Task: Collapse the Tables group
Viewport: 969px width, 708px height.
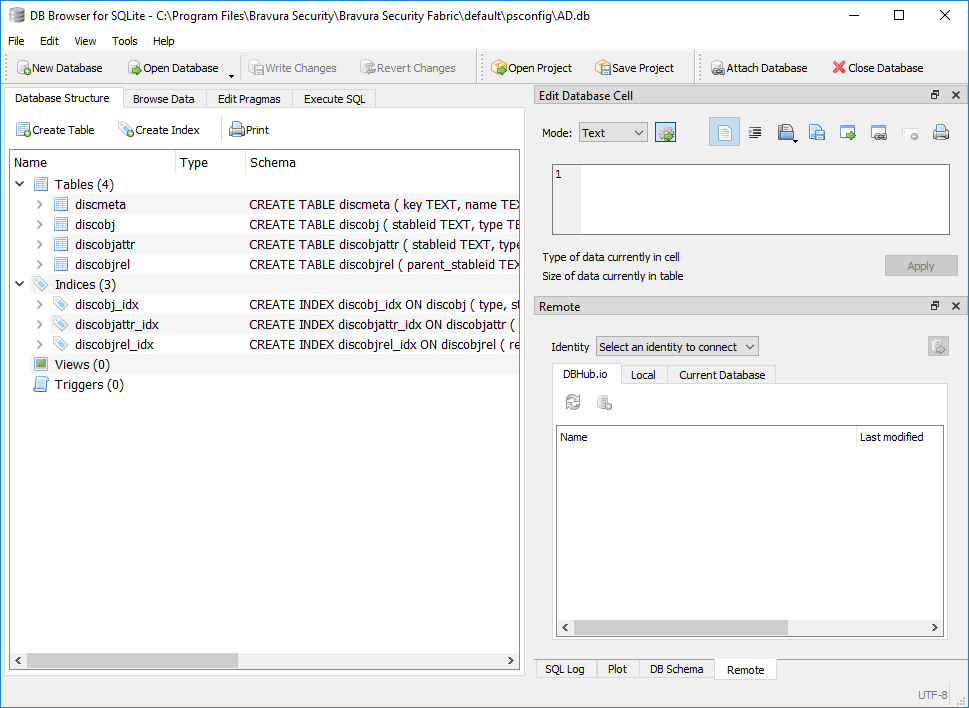Action: click(x=19, y=183)
